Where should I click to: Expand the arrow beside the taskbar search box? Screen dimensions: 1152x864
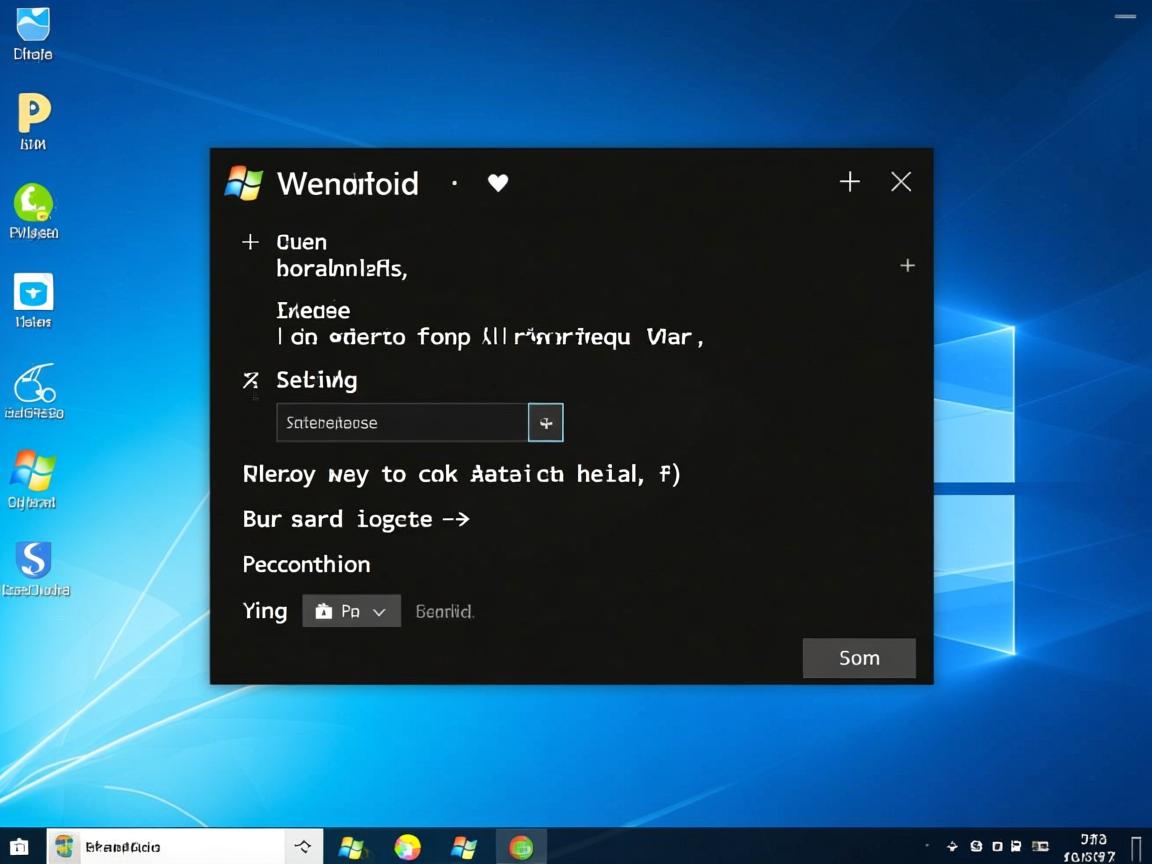(x=303, y=845)
